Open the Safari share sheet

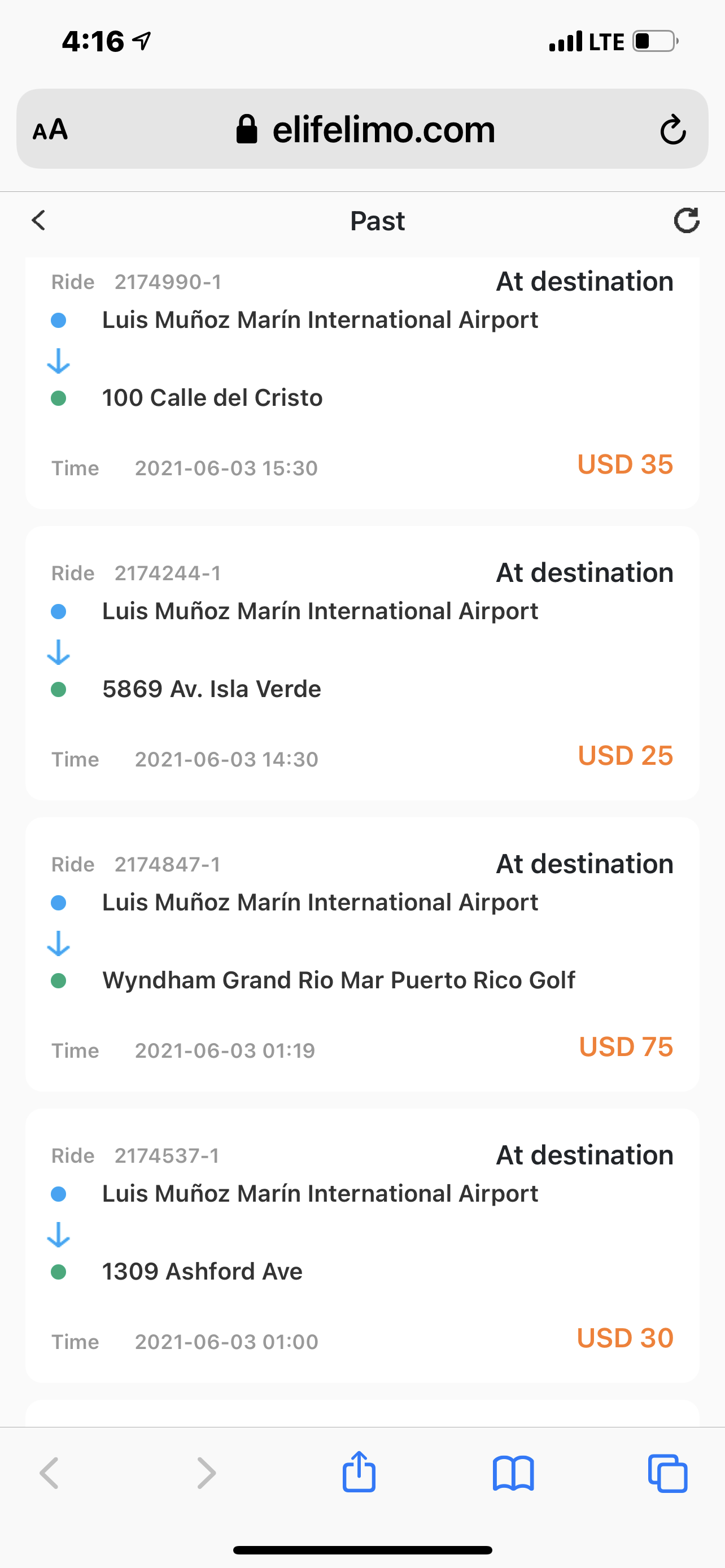(359, 1472)
